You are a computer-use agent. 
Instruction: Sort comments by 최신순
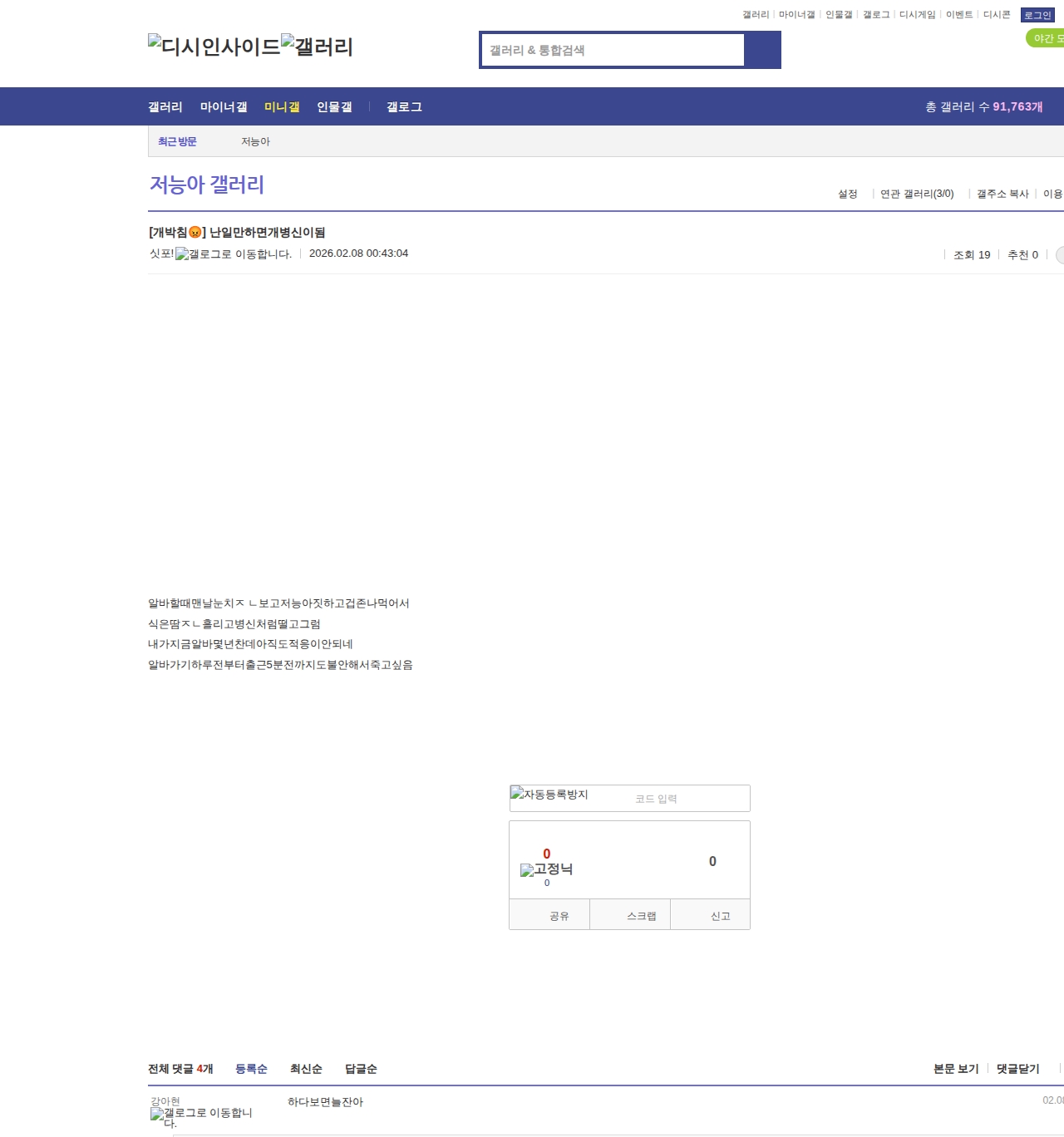click(x=306, y=1069)
